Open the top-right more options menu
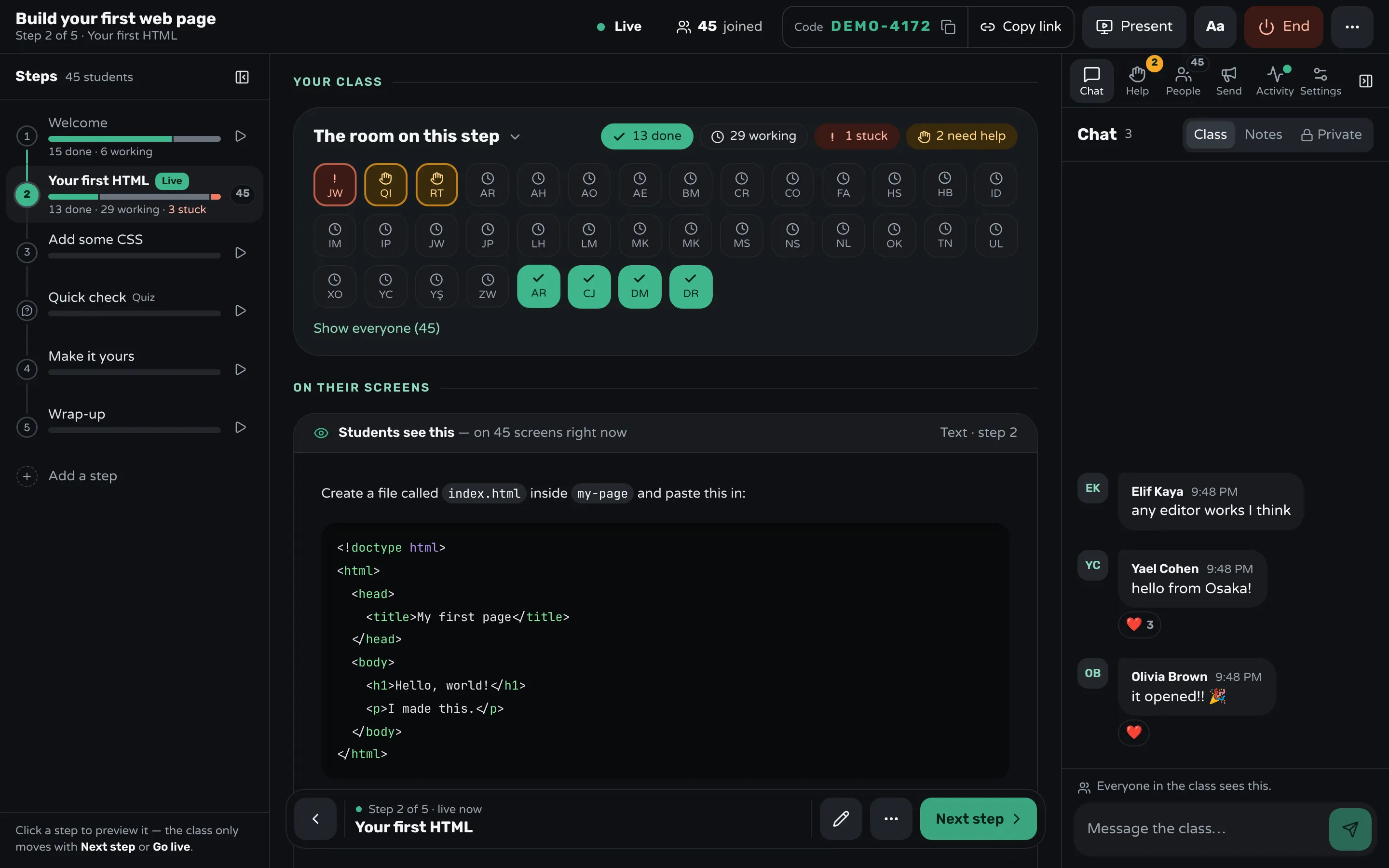The width and height of the screenshot is (1389, 868). (1352, 27)
